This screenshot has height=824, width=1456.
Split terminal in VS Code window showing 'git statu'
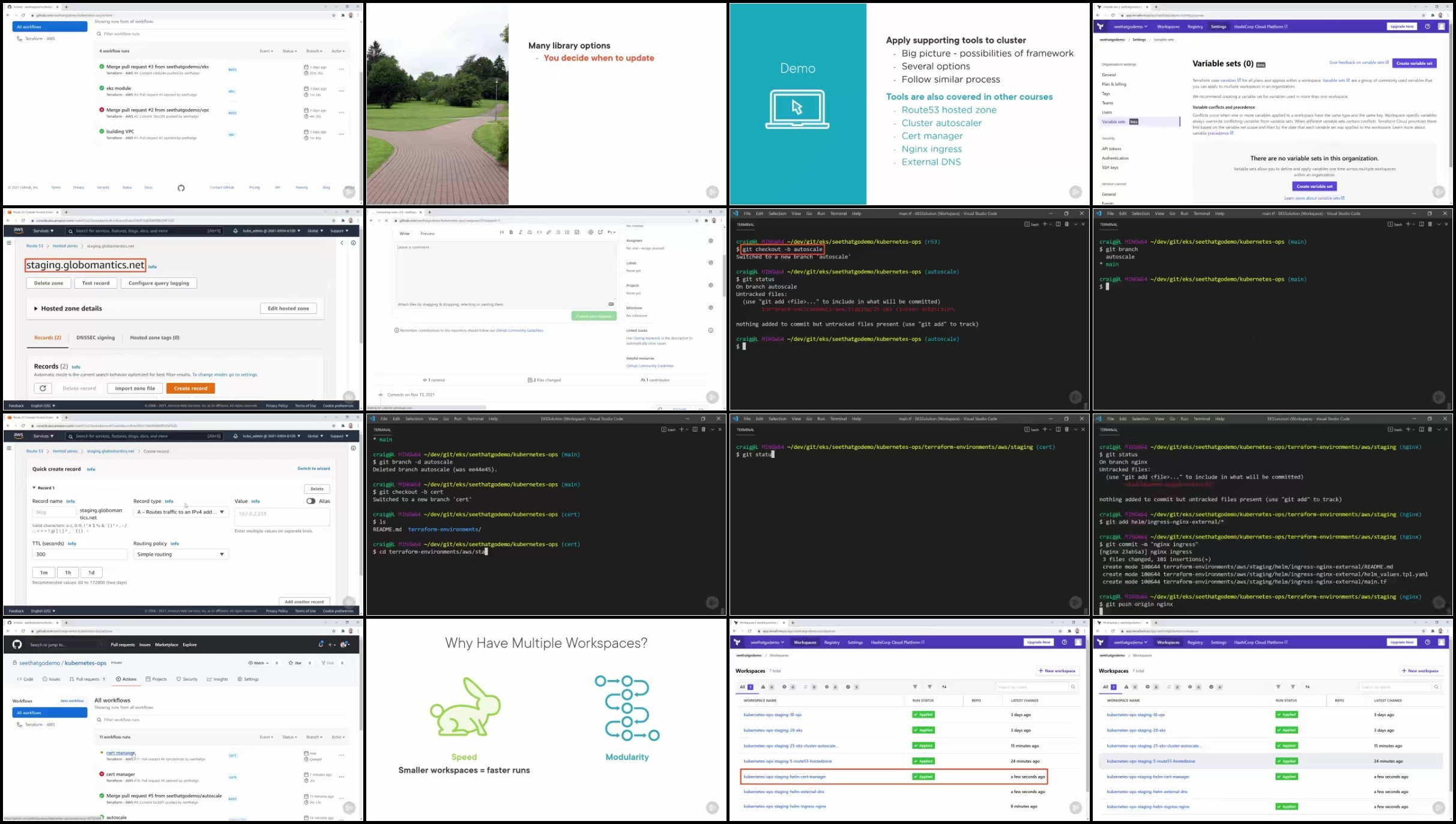(x=1058, y=429)
